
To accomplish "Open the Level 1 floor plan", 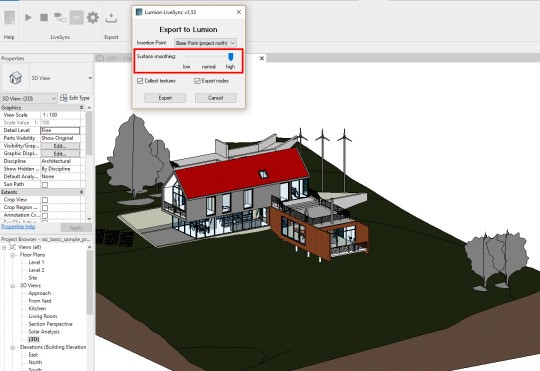I will [x=36, y=262].
